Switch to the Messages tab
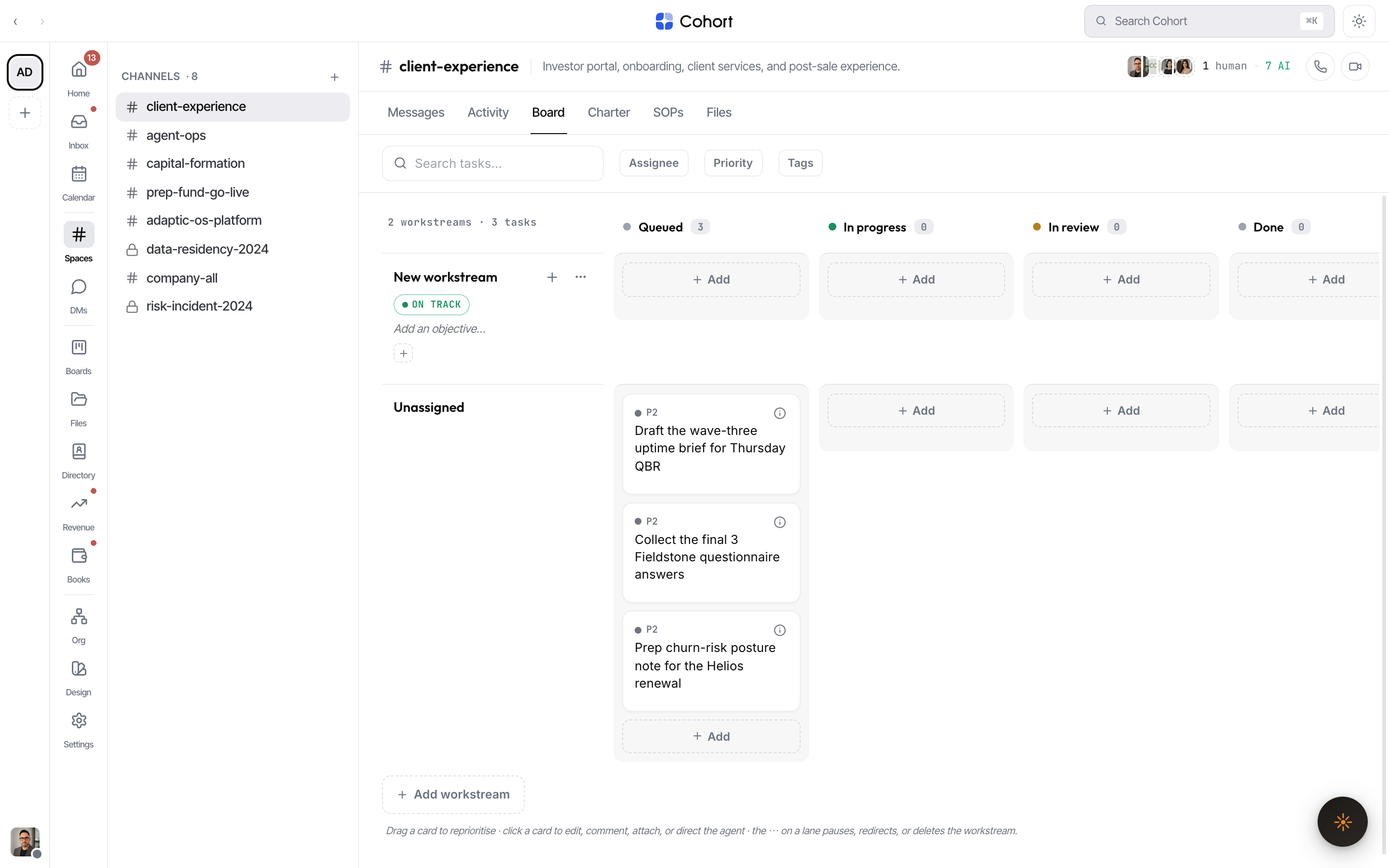 416,112
